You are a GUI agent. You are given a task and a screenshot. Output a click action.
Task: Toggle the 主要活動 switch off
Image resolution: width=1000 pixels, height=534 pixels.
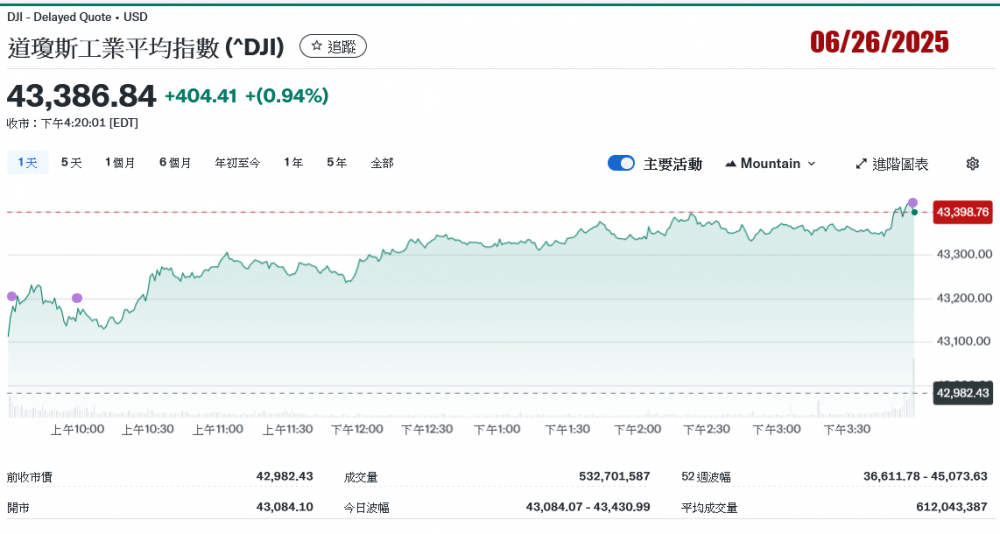tap(621, 164)
